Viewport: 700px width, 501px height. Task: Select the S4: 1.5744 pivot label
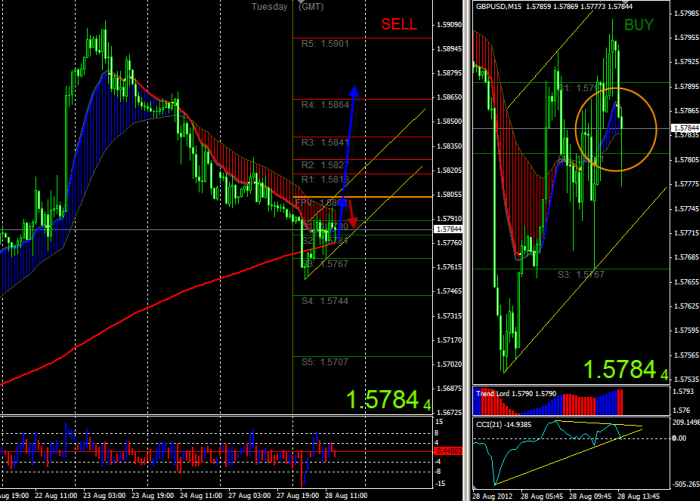pyautogui.click(x=325, y=301)
